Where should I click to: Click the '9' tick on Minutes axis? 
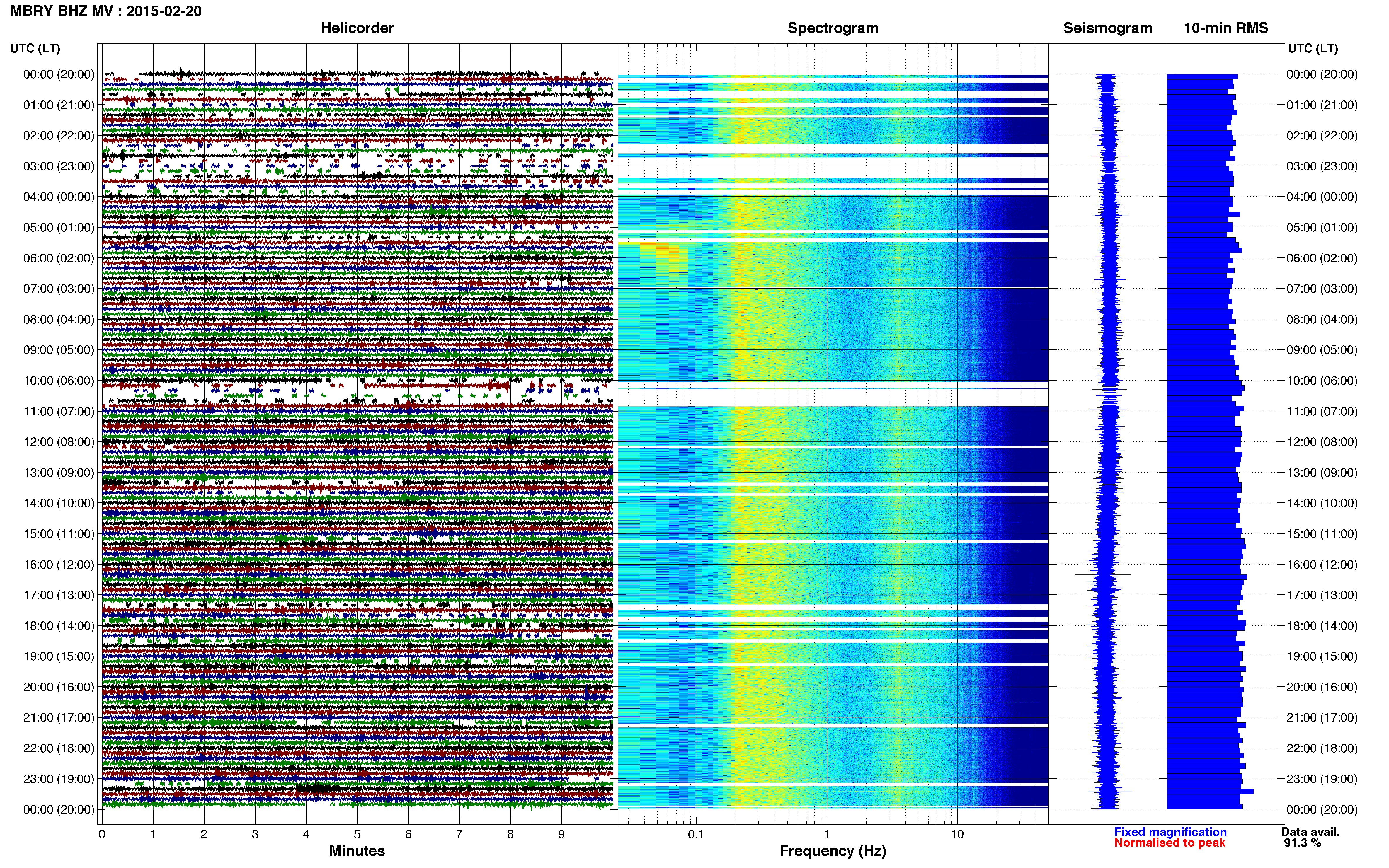[561, 835]
